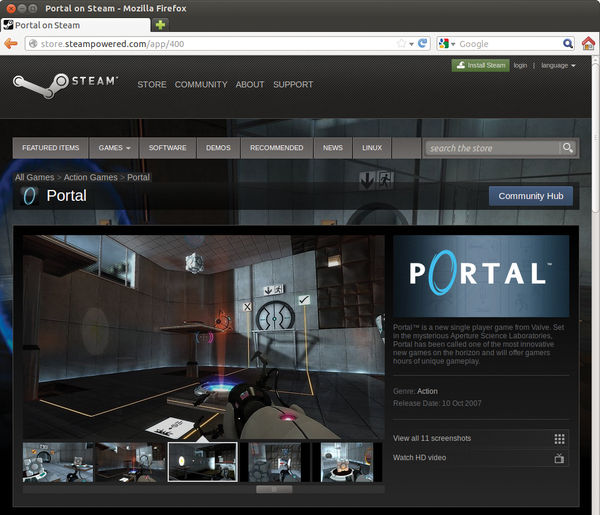The width and height of the screenshot is (600, 515).
Task: Click the Google search magnifier icon
Action: click(x=567, y=44)
